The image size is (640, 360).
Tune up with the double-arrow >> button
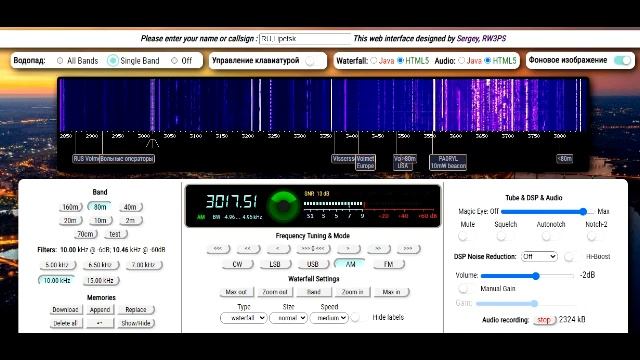(378, 249)
